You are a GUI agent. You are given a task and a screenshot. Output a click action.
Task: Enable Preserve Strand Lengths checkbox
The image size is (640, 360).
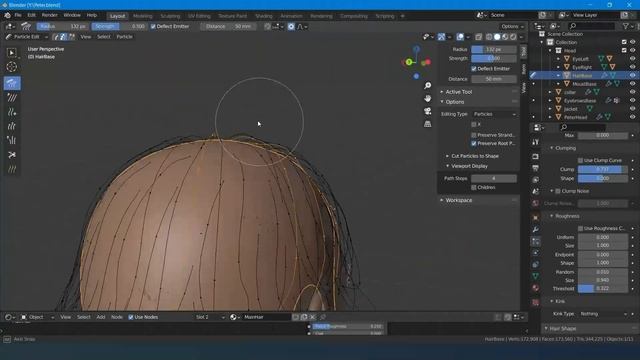tap(474, 135)
